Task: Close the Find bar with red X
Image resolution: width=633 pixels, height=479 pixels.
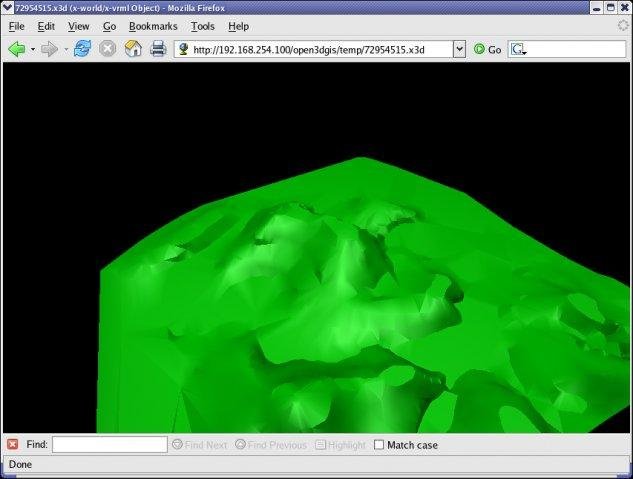Action: coord(13,444)
